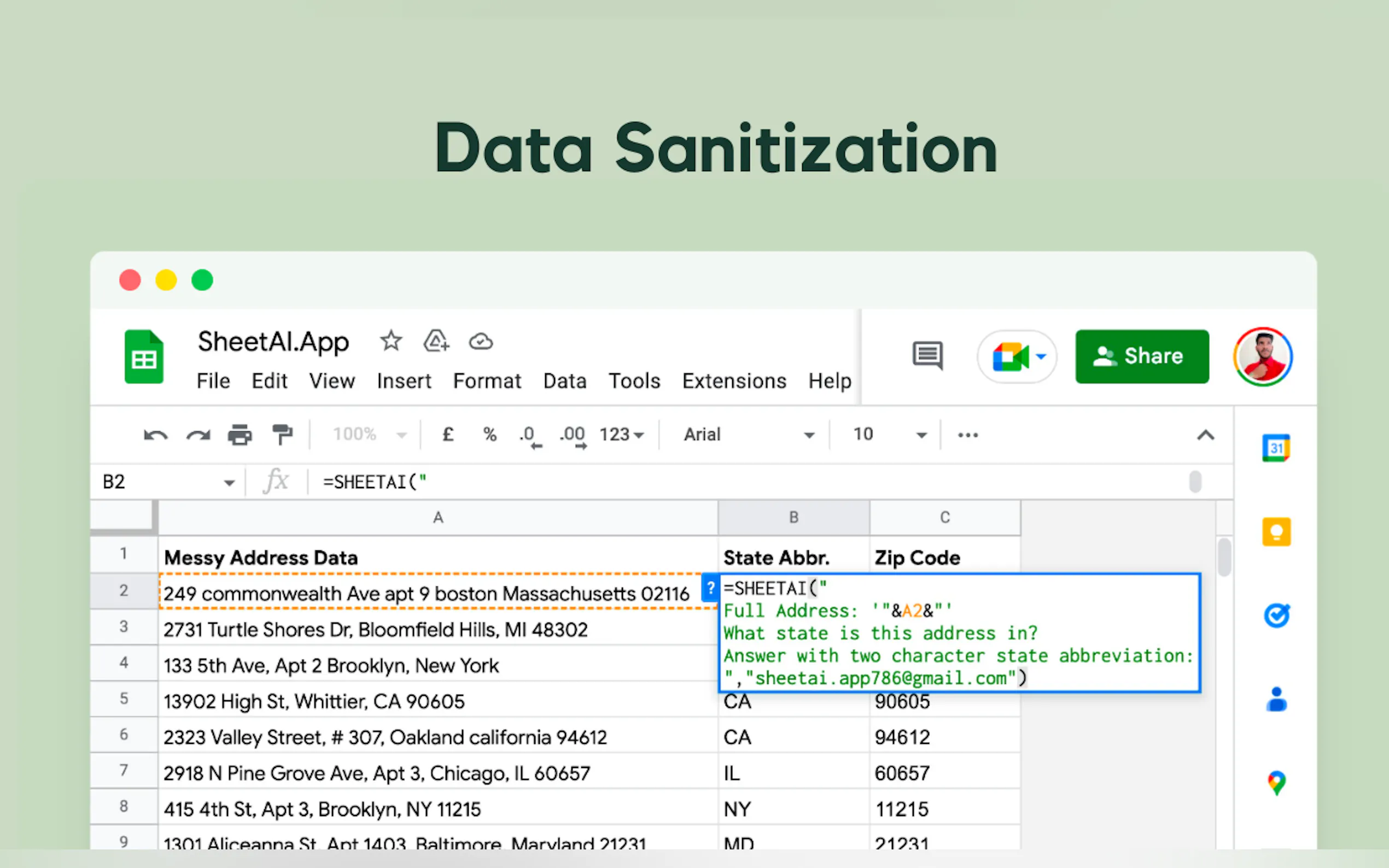Open the 123 number format dropdown
This screenshot has width=1389, height=868.
(x=621, y=435)
